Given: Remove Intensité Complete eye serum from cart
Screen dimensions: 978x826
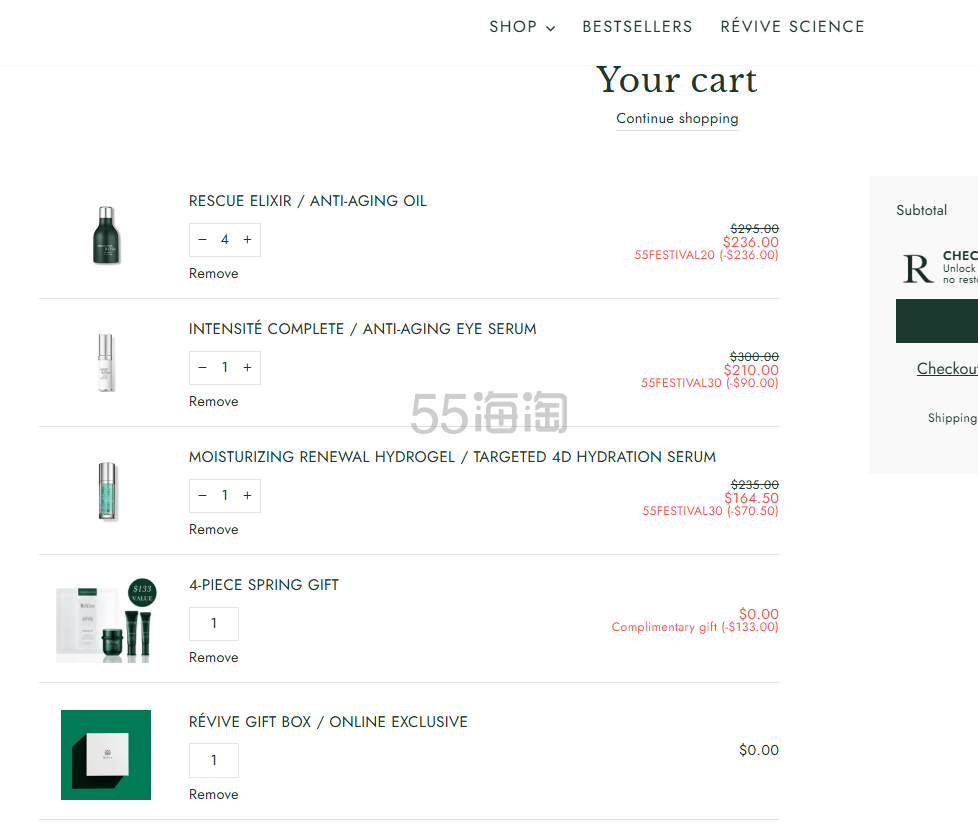Looking at the screenshot, I should tap(213, 401).
